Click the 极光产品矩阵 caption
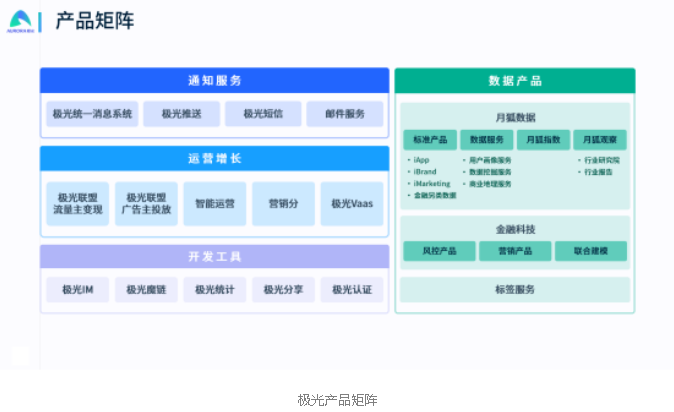 point(337,400)
